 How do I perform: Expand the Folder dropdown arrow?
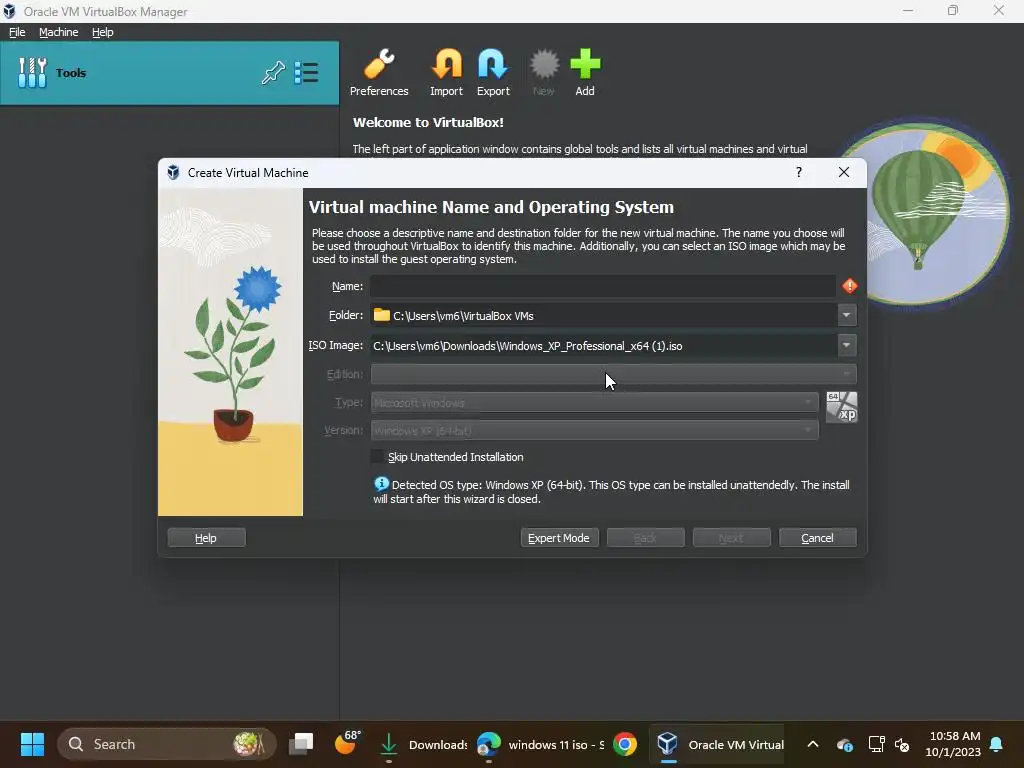(846, 315)
